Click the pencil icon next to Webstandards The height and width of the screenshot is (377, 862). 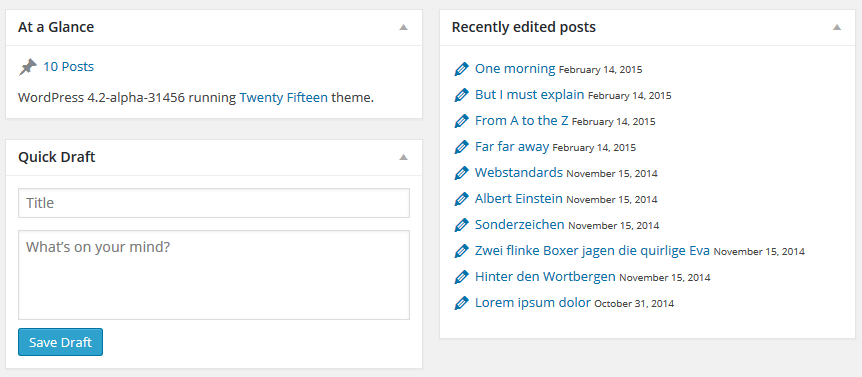[461, 173]
